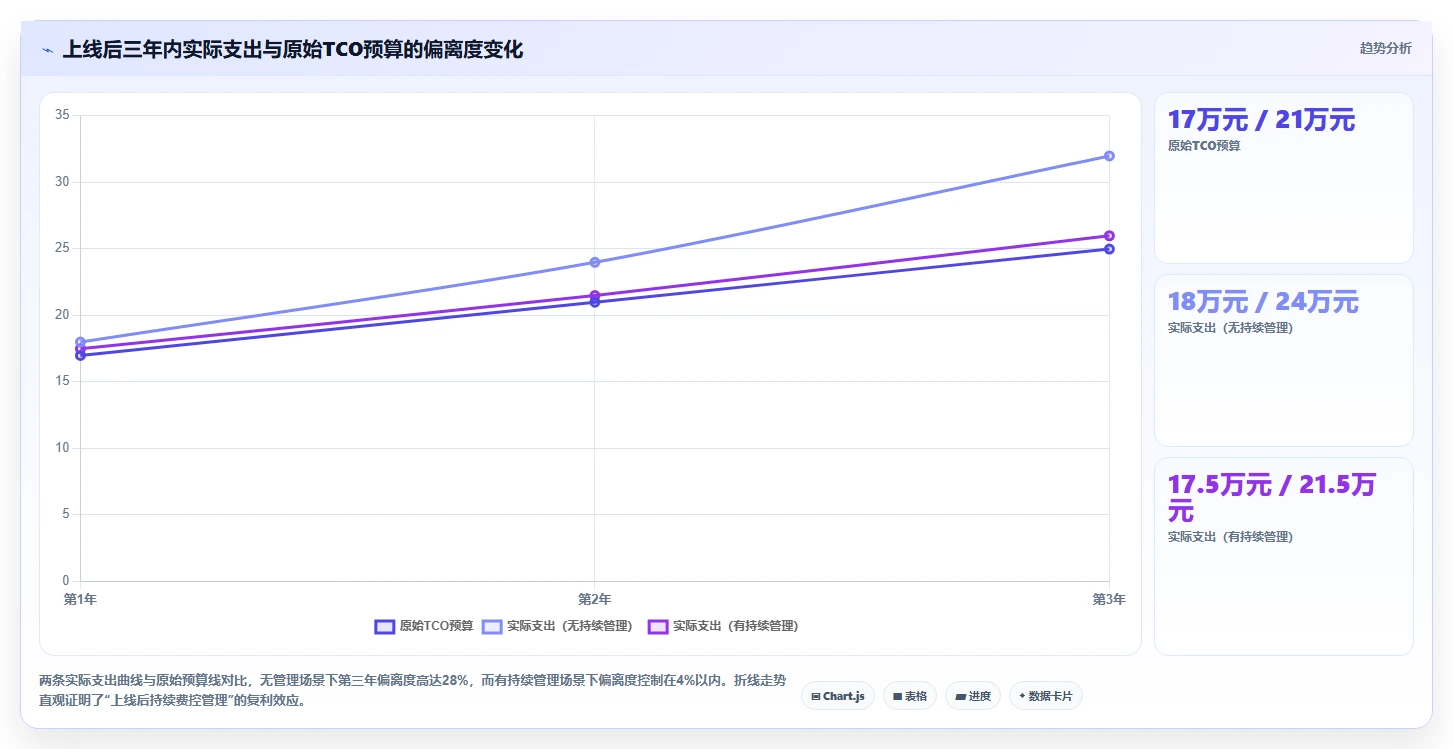The image size is (1453, 749).
Task: Click the trend icon beside the title
Action: [47, 50]
